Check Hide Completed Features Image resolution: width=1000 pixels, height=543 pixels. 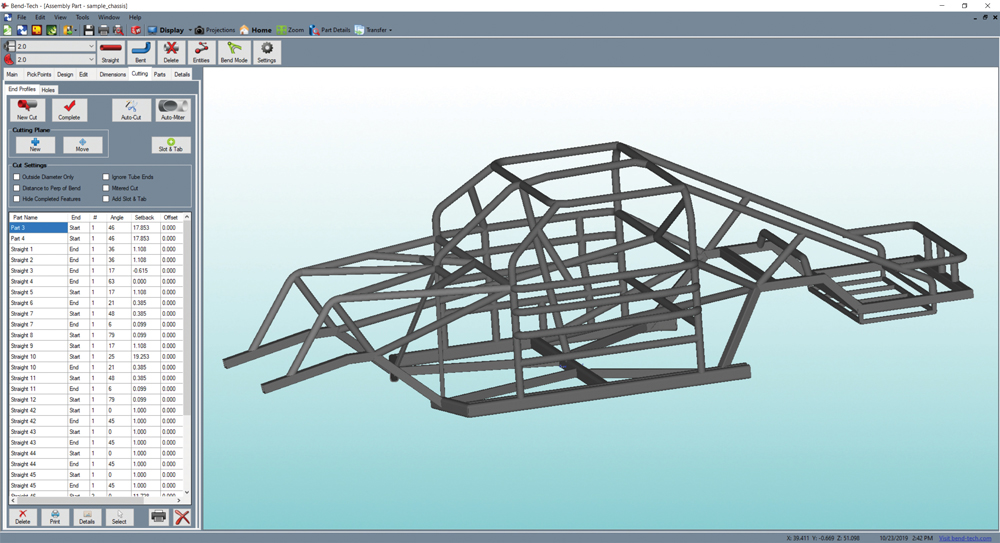pos(17,199)
